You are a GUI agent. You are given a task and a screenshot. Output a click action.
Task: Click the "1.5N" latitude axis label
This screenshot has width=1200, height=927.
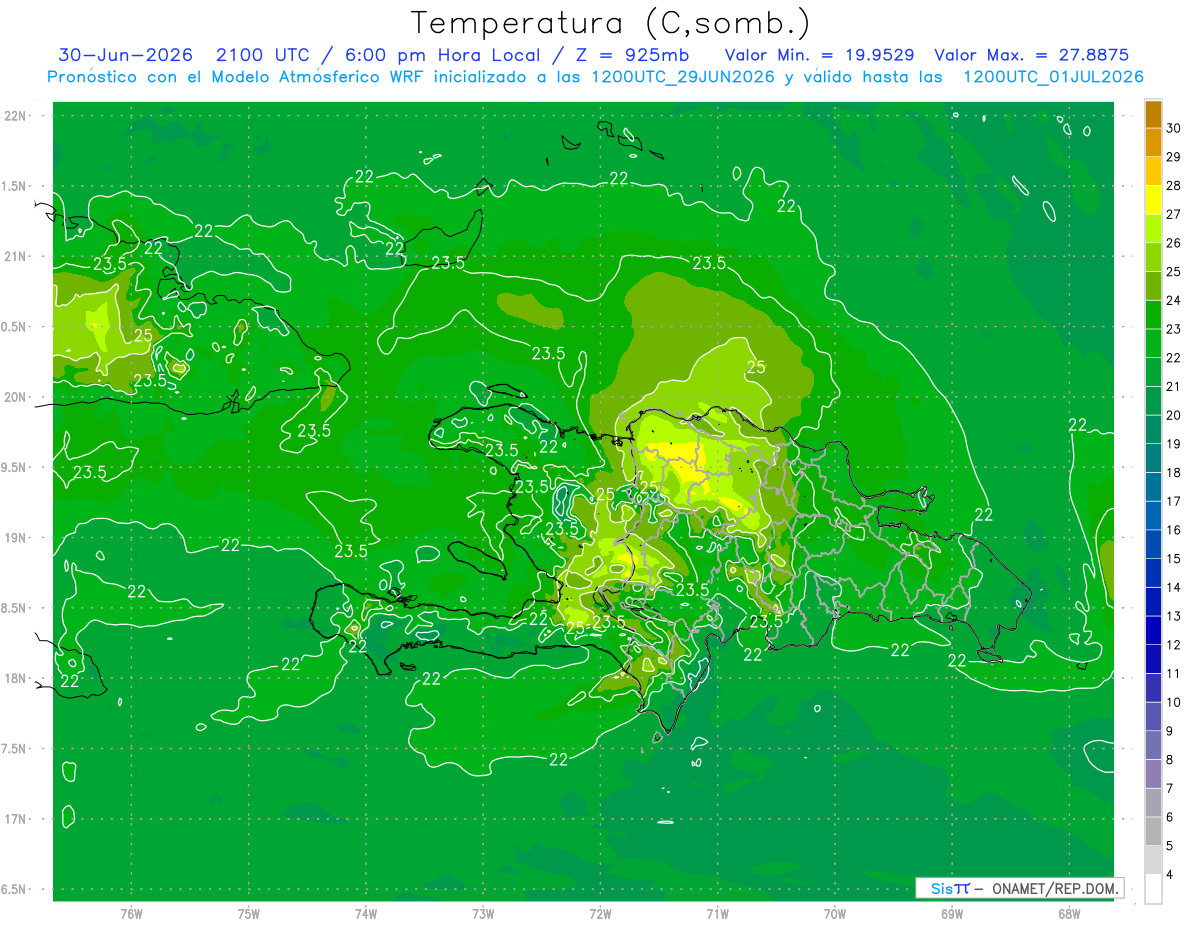15,186
